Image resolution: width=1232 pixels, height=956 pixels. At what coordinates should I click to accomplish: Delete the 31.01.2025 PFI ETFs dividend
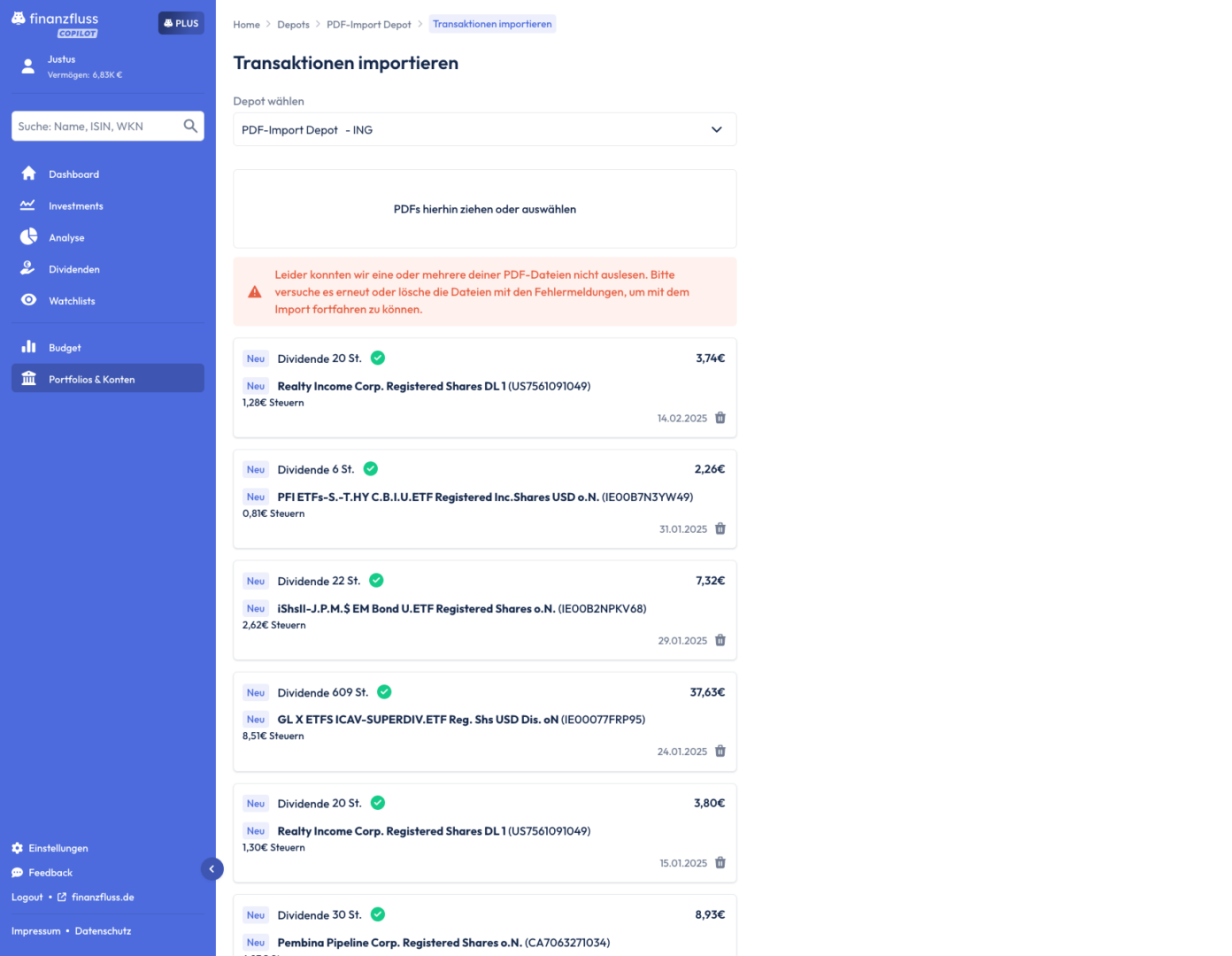(x=720, y=528)
